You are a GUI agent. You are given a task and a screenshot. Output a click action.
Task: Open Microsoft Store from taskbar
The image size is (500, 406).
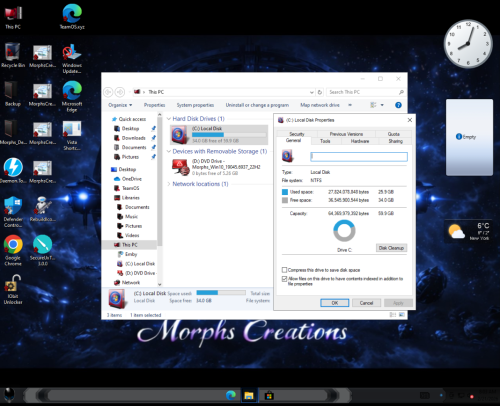tap(269, 396)
